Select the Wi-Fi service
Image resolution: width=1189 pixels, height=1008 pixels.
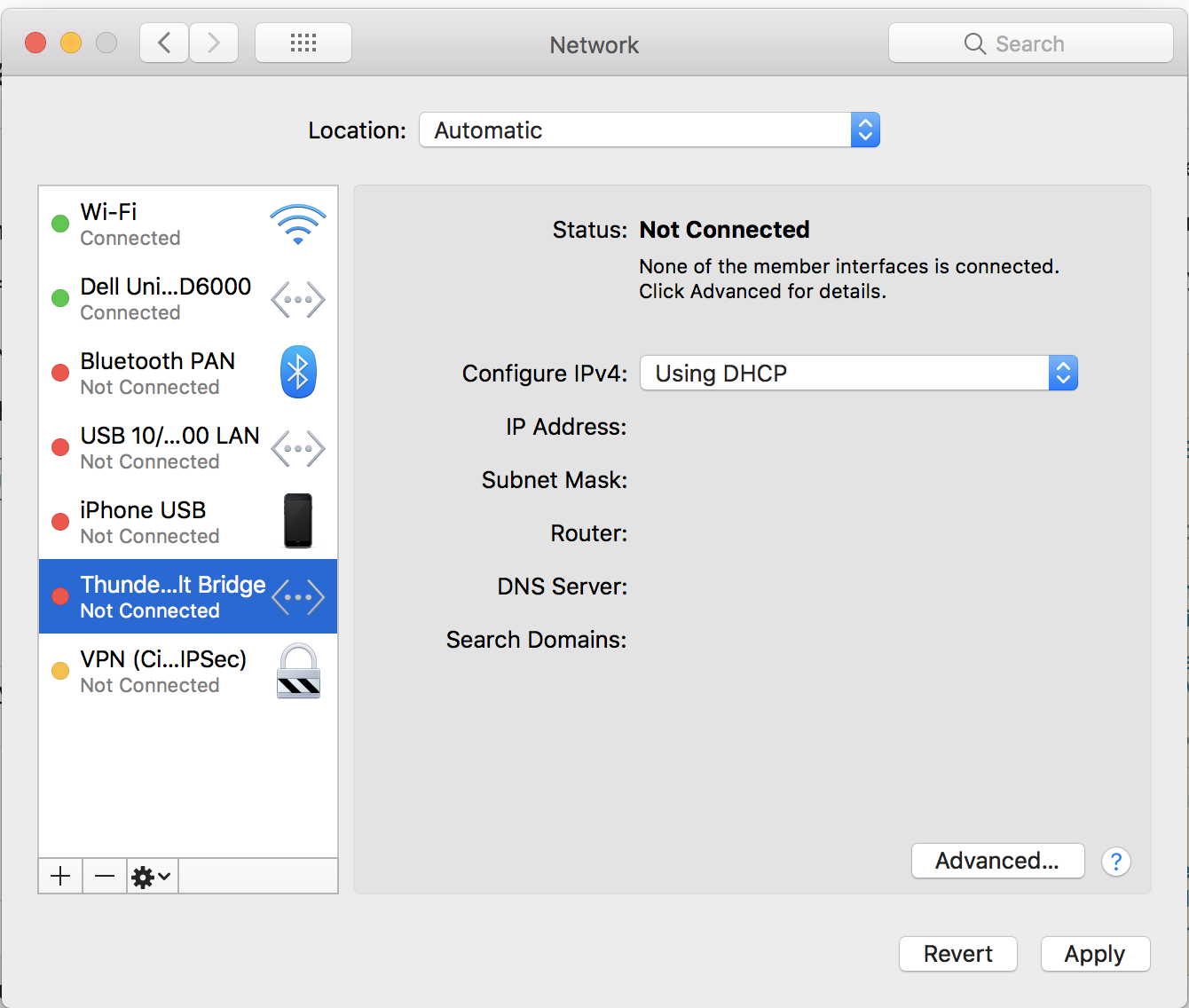tap(188, 224)
